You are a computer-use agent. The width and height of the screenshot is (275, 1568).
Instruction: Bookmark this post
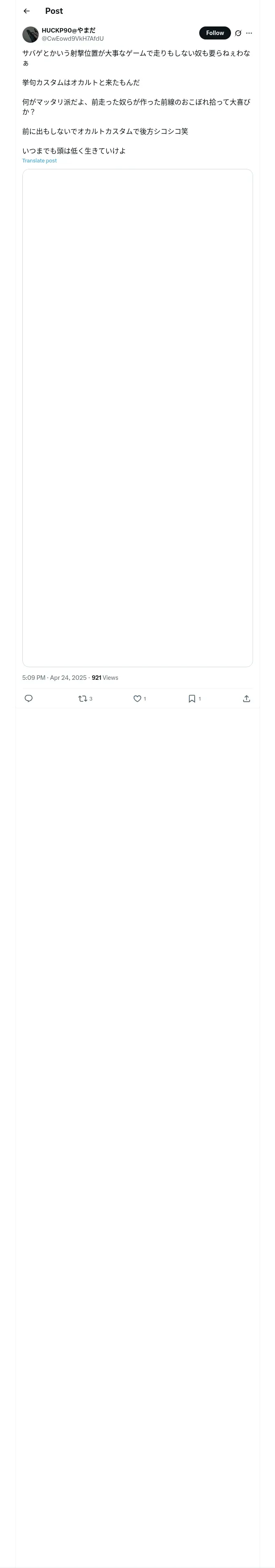coord(191,698)
